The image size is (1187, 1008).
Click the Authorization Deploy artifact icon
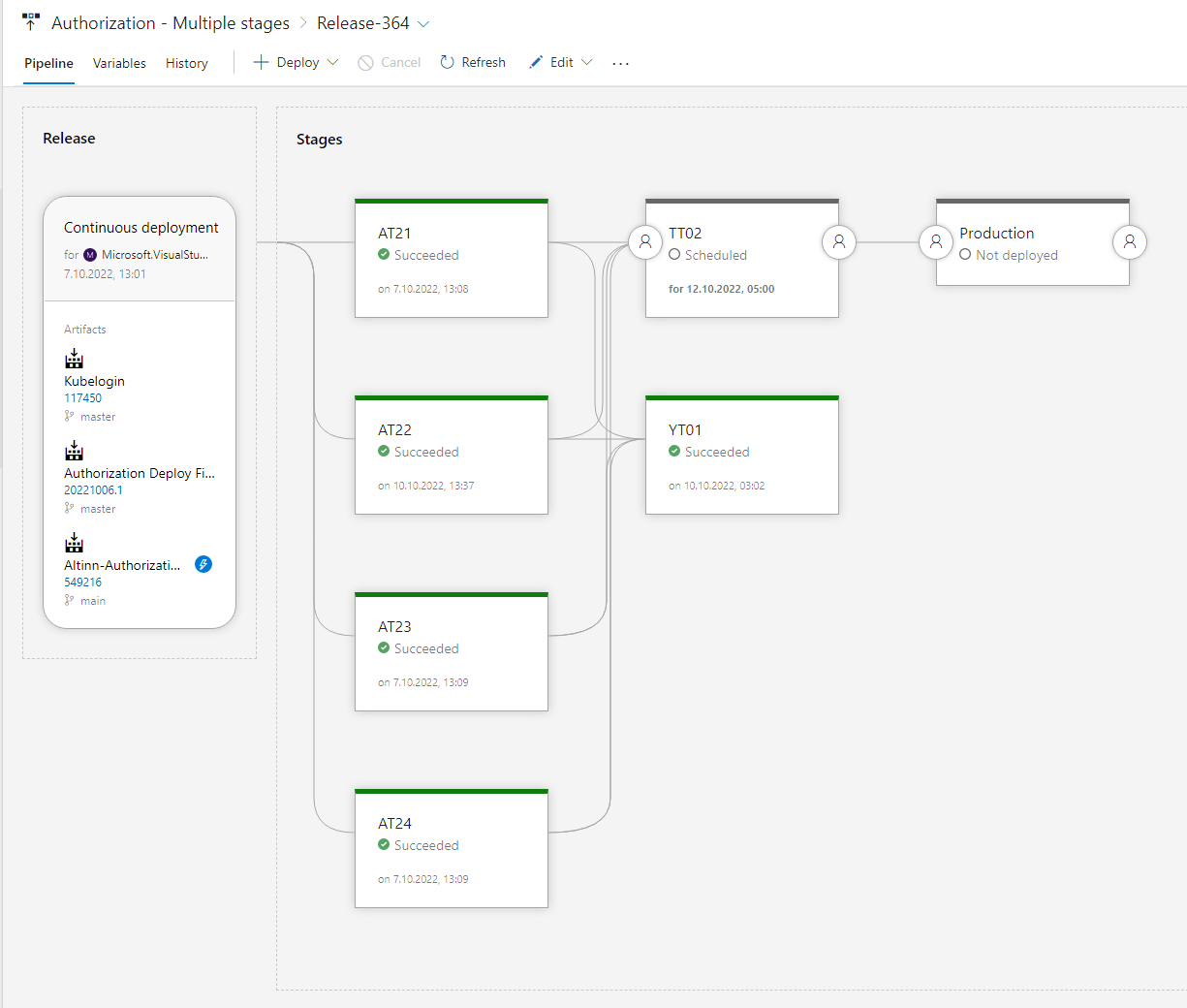[74, 451]
